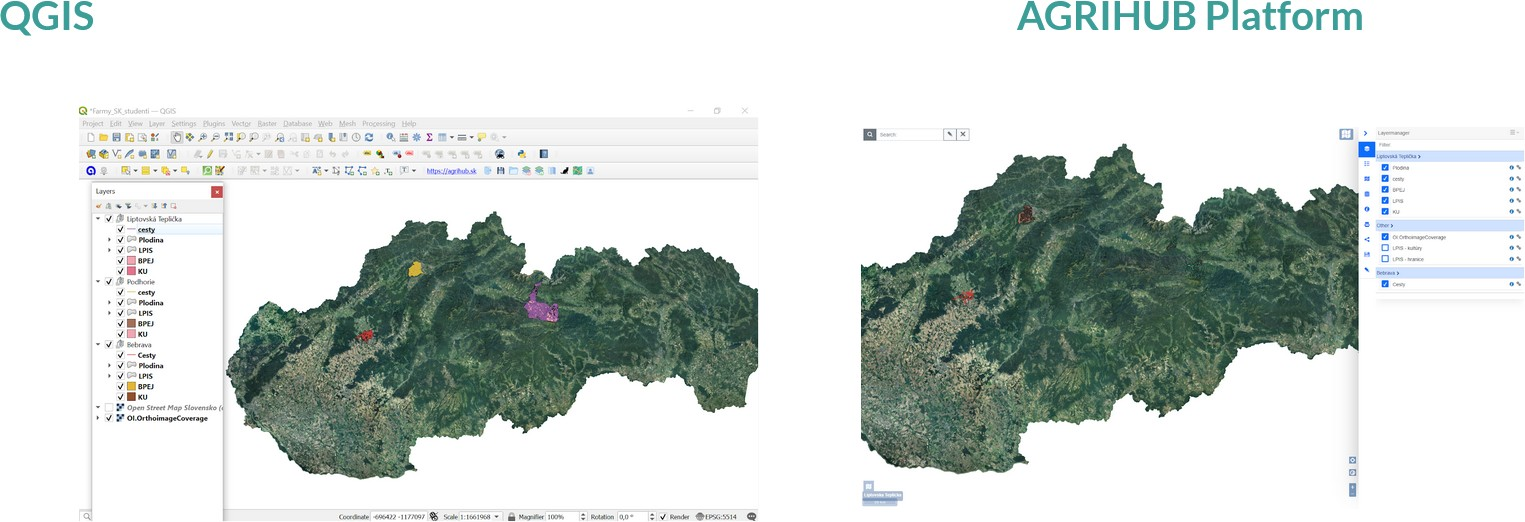The width and height of the screenshot is (1525, 522).
Task: Click the blue Layermanager sidebar icon
Action: (x=1367, y=149)
